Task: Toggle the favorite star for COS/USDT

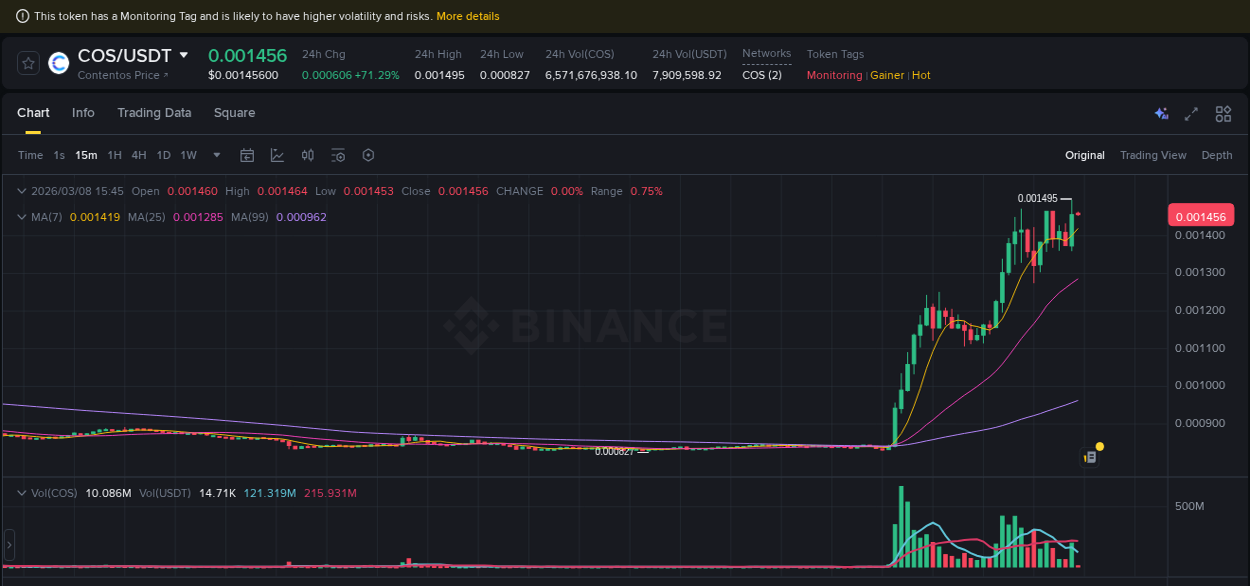Action: coord(27,62)
